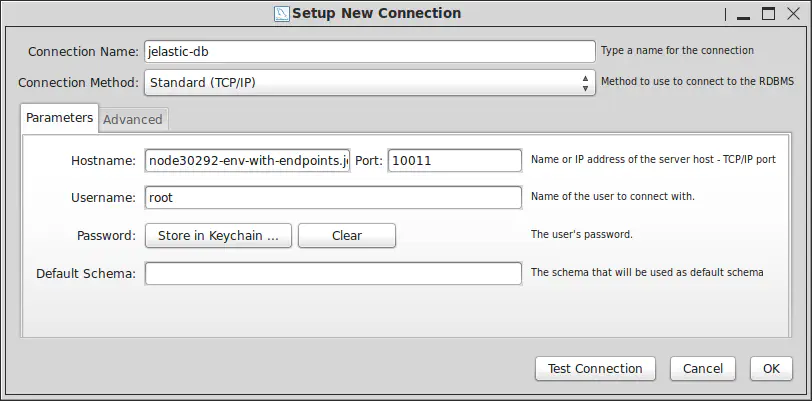Focus the empty Default Schema field

pos(333,273)
